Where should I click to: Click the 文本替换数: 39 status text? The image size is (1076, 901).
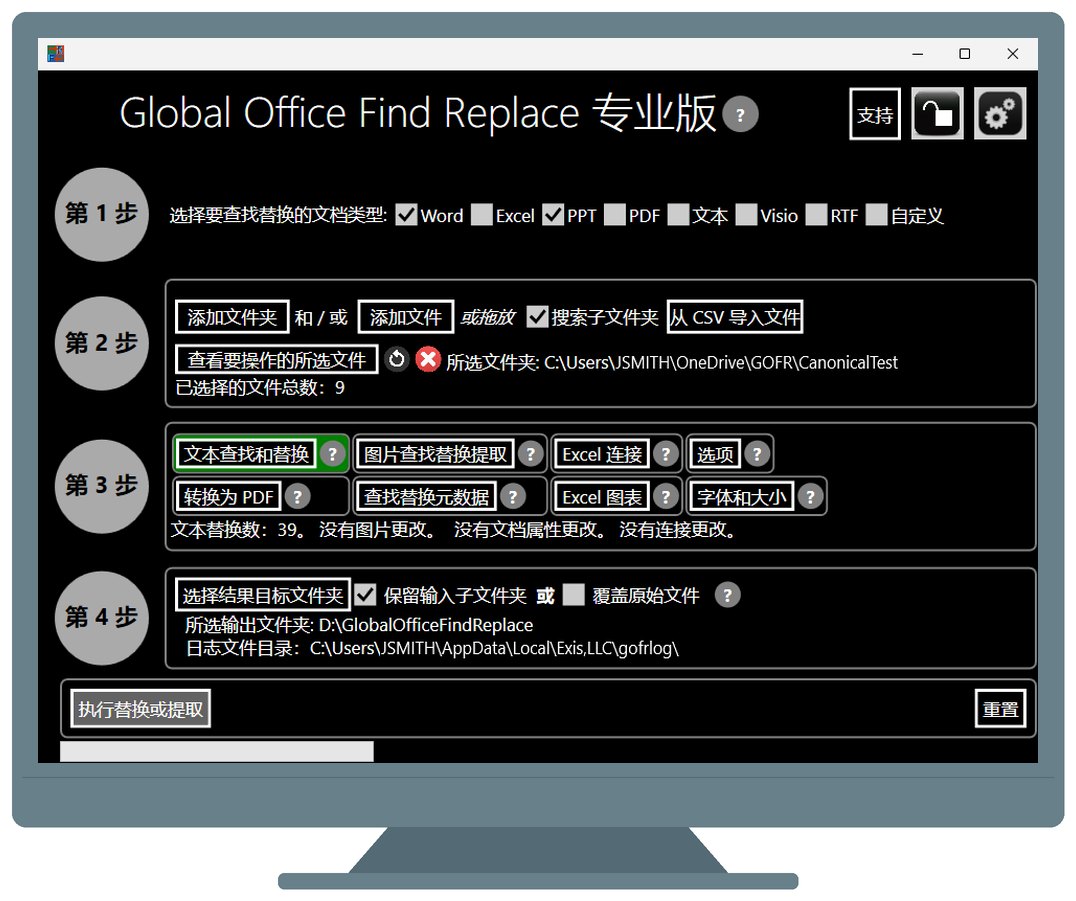[x=239, y=530]
